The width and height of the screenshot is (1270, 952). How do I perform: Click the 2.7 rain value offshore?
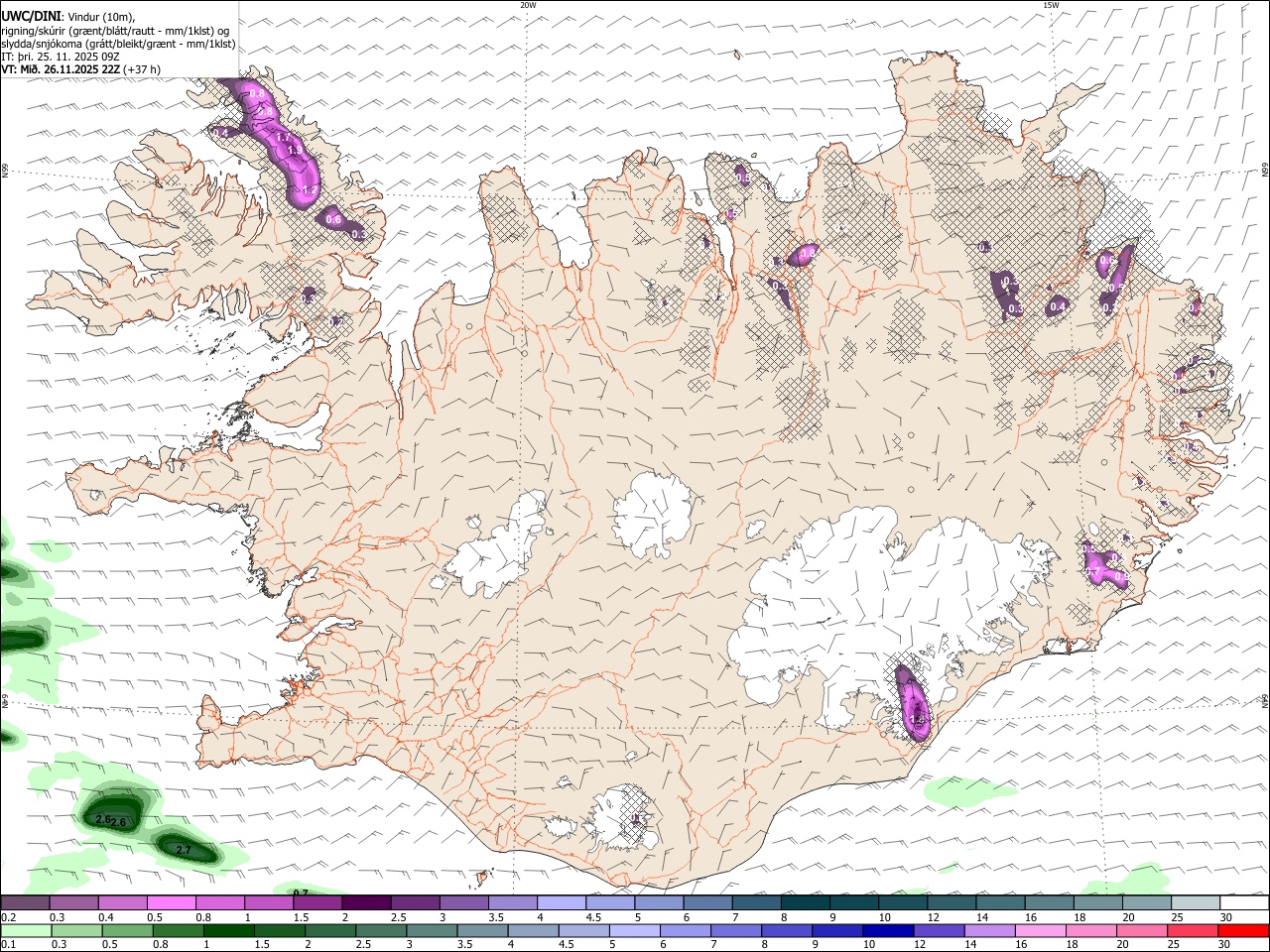pos(183,851)
